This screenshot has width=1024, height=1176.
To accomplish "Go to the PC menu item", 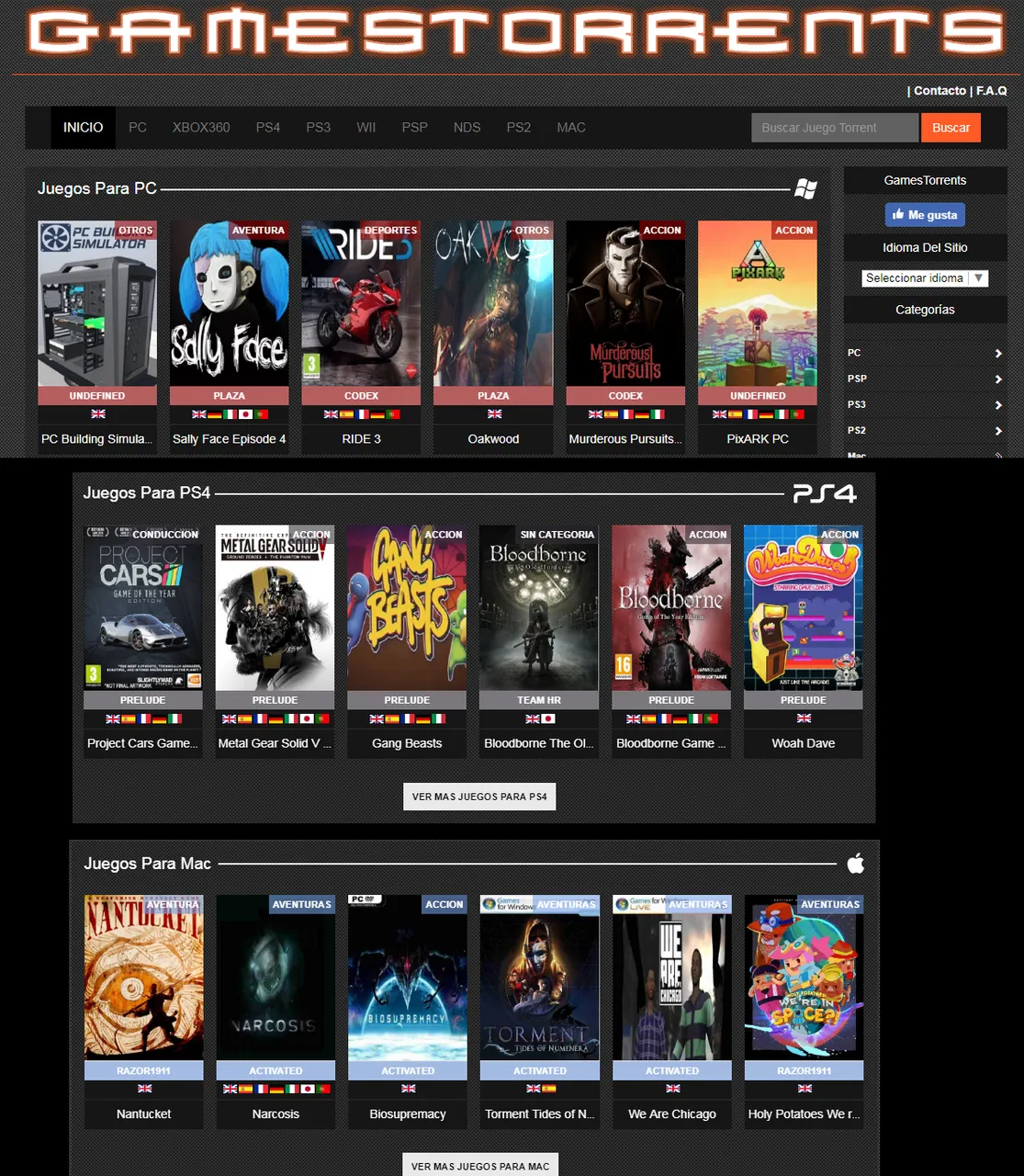I will (138, 128).
